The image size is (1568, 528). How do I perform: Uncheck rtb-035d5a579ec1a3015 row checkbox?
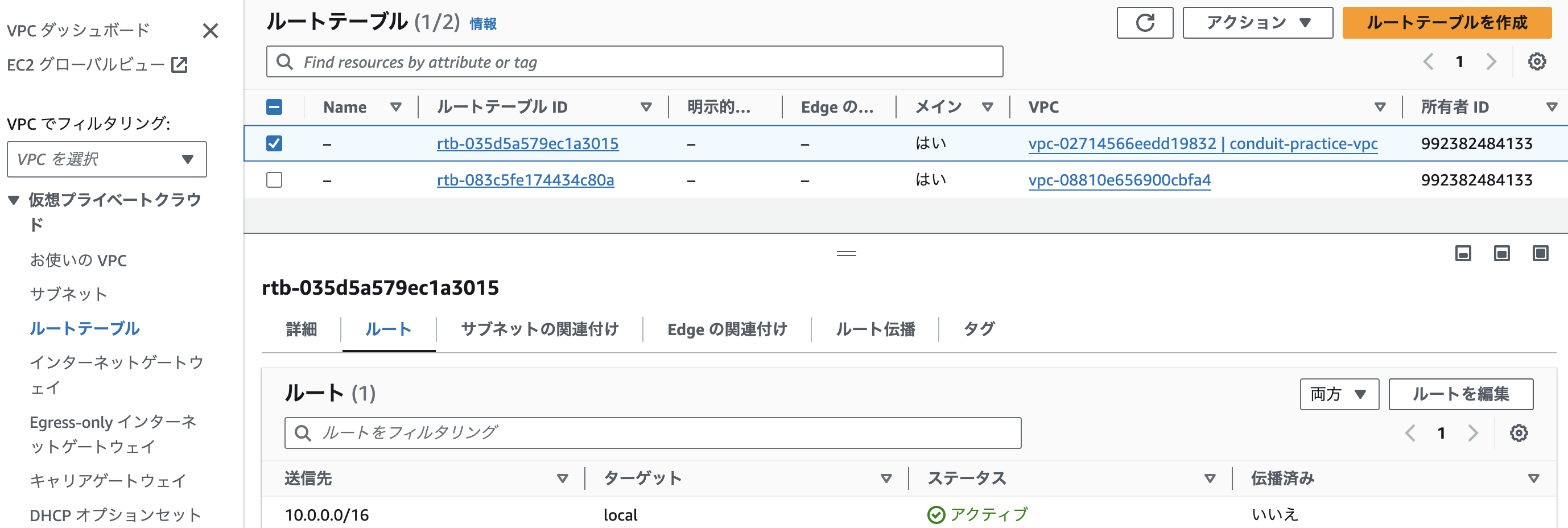(x=275, y=143)
